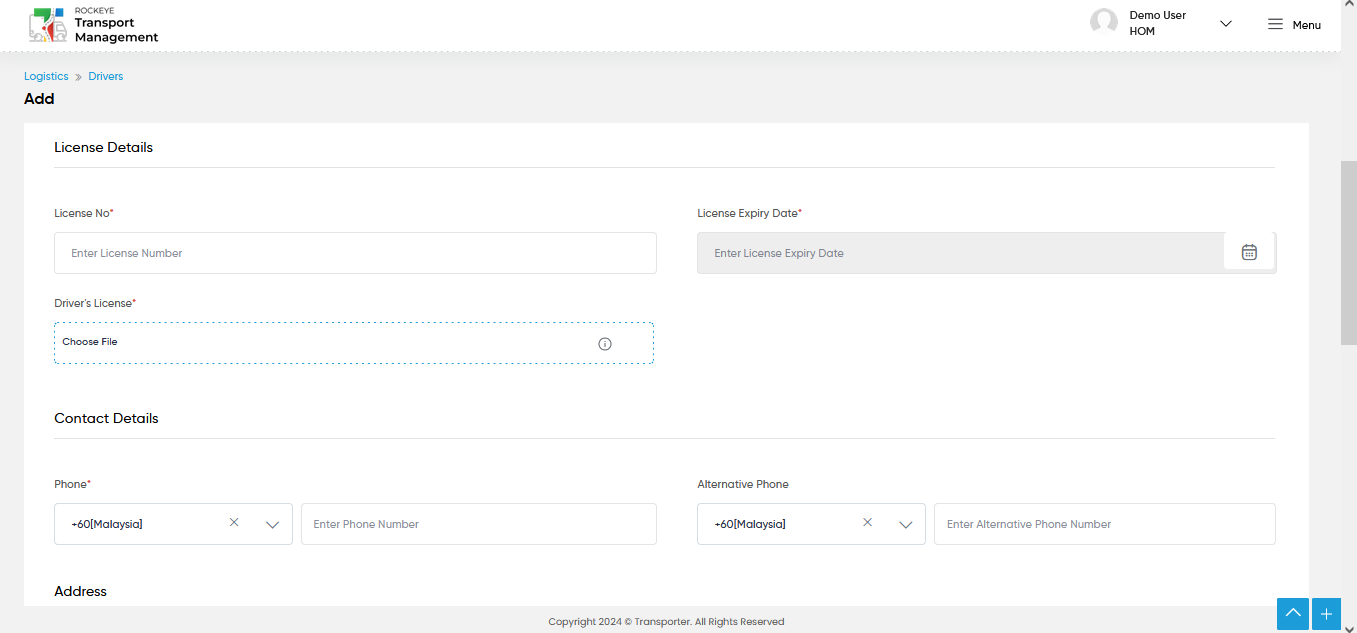
Task: Go to Logistics breadcrumb link
Action: 46,76
